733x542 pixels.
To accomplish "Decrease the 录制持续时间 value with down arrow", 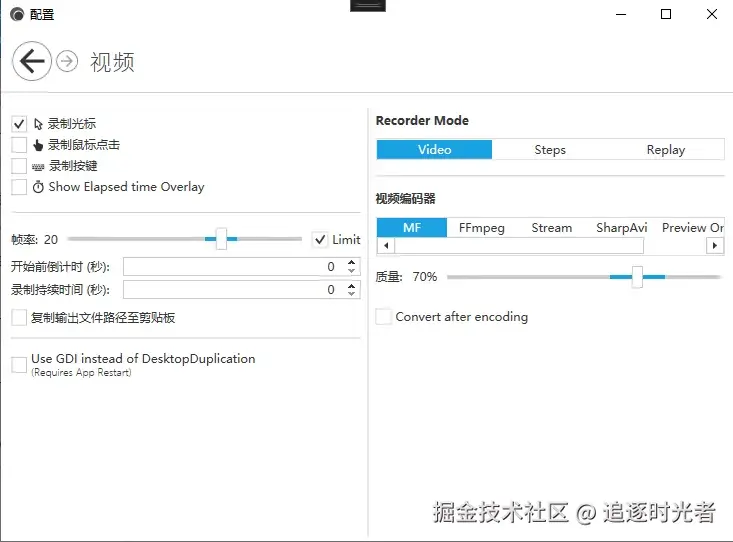I will (x=352, y=294).
